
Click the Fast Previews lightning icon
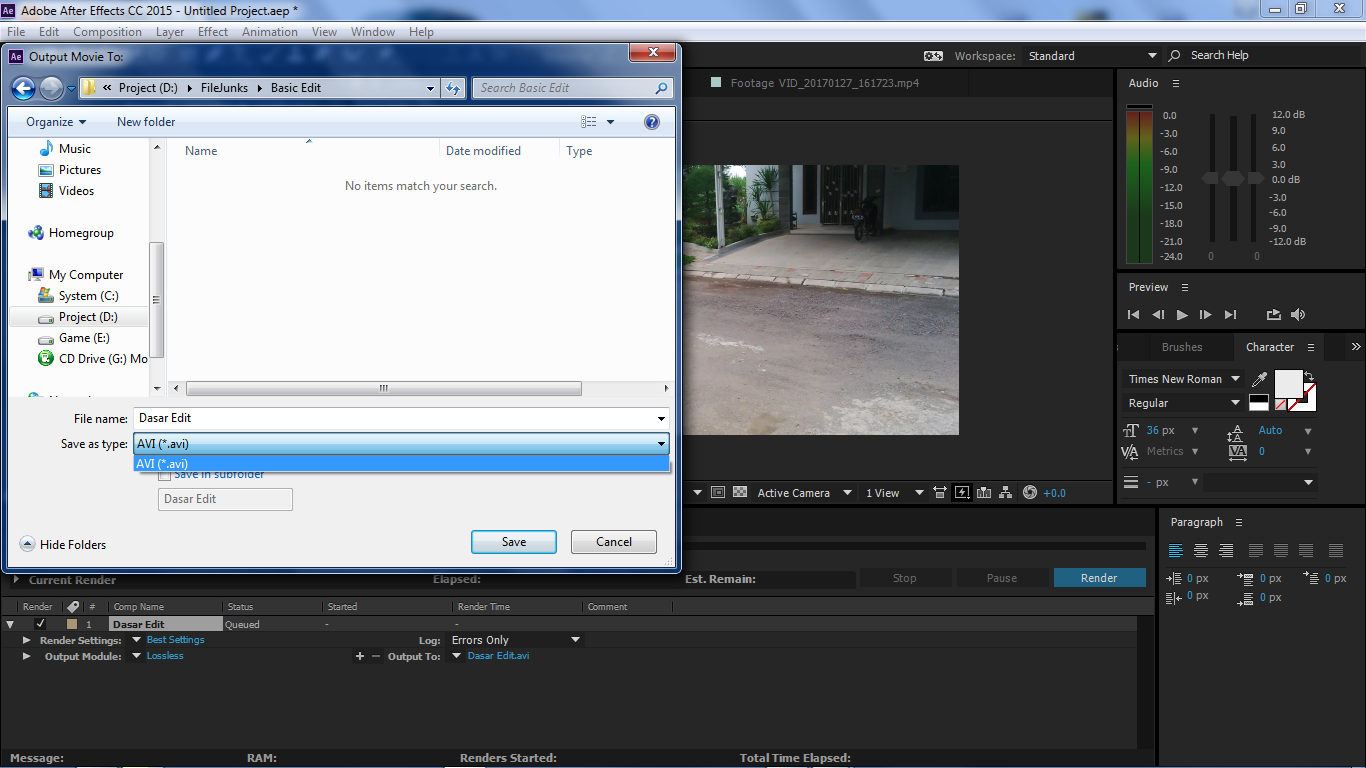[x=961, y=492]
